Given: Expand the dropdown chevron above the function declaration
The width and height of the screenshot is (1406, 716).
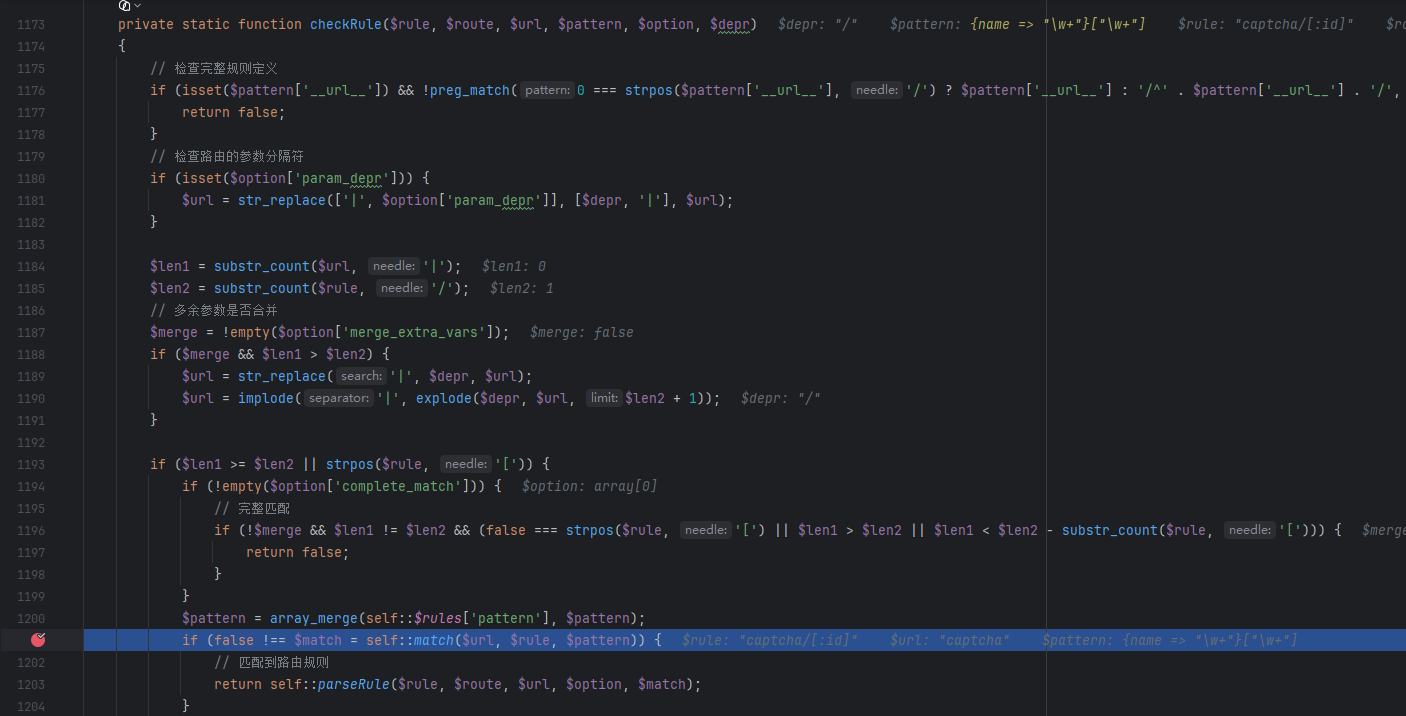Looking at the screenshot, I should (138, 5).
